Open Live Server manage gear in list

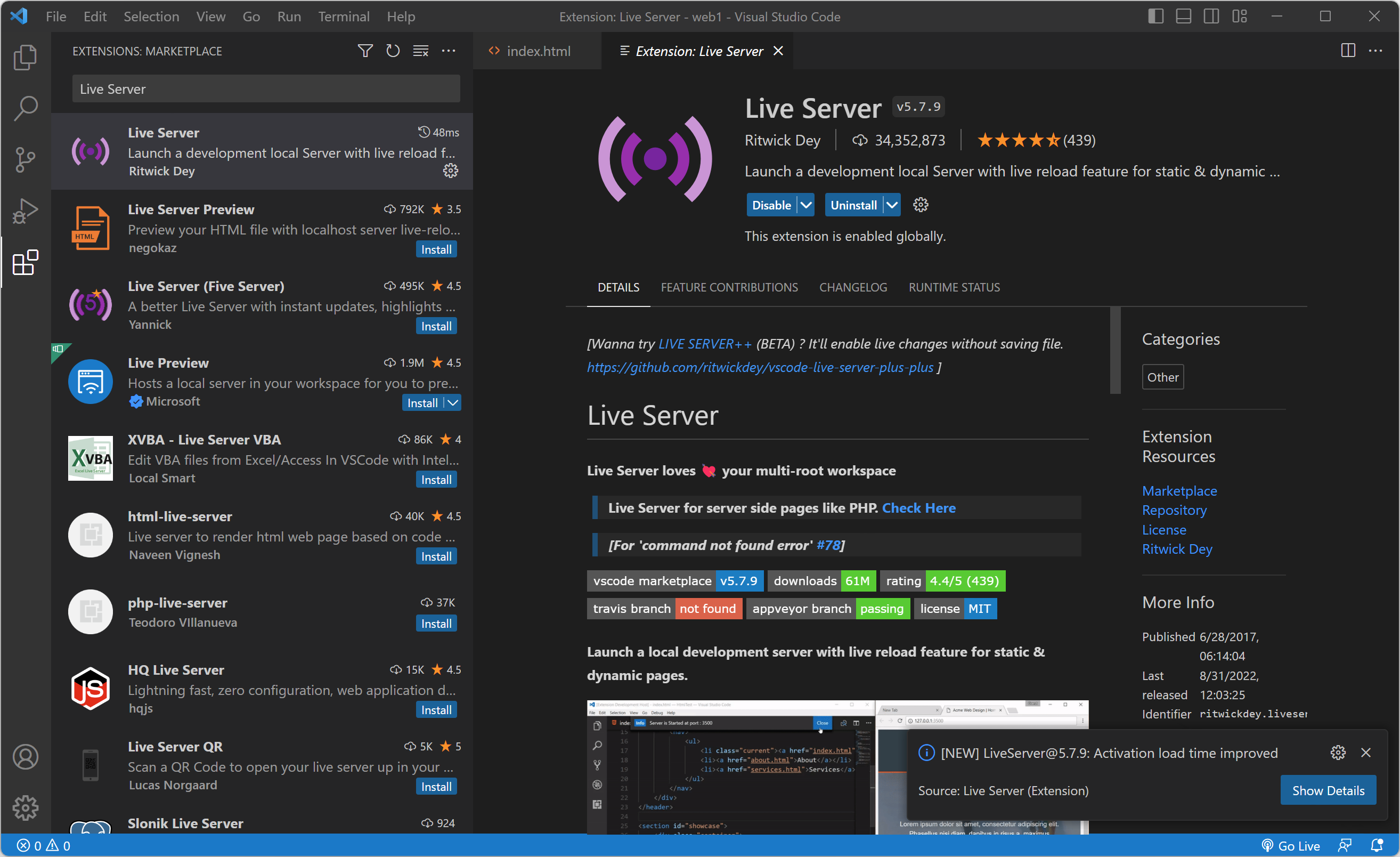pos(450,171)
